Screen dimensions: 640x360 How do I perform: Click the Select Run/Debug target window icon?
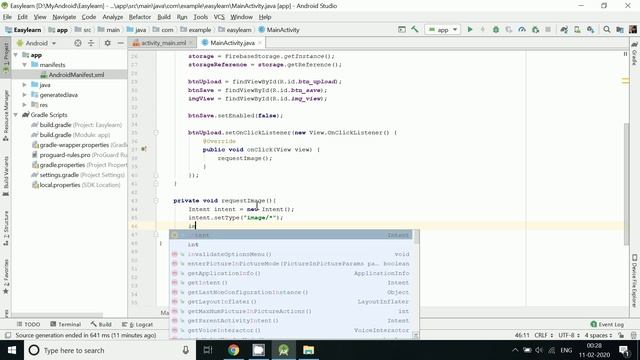(x=402, y=29)
